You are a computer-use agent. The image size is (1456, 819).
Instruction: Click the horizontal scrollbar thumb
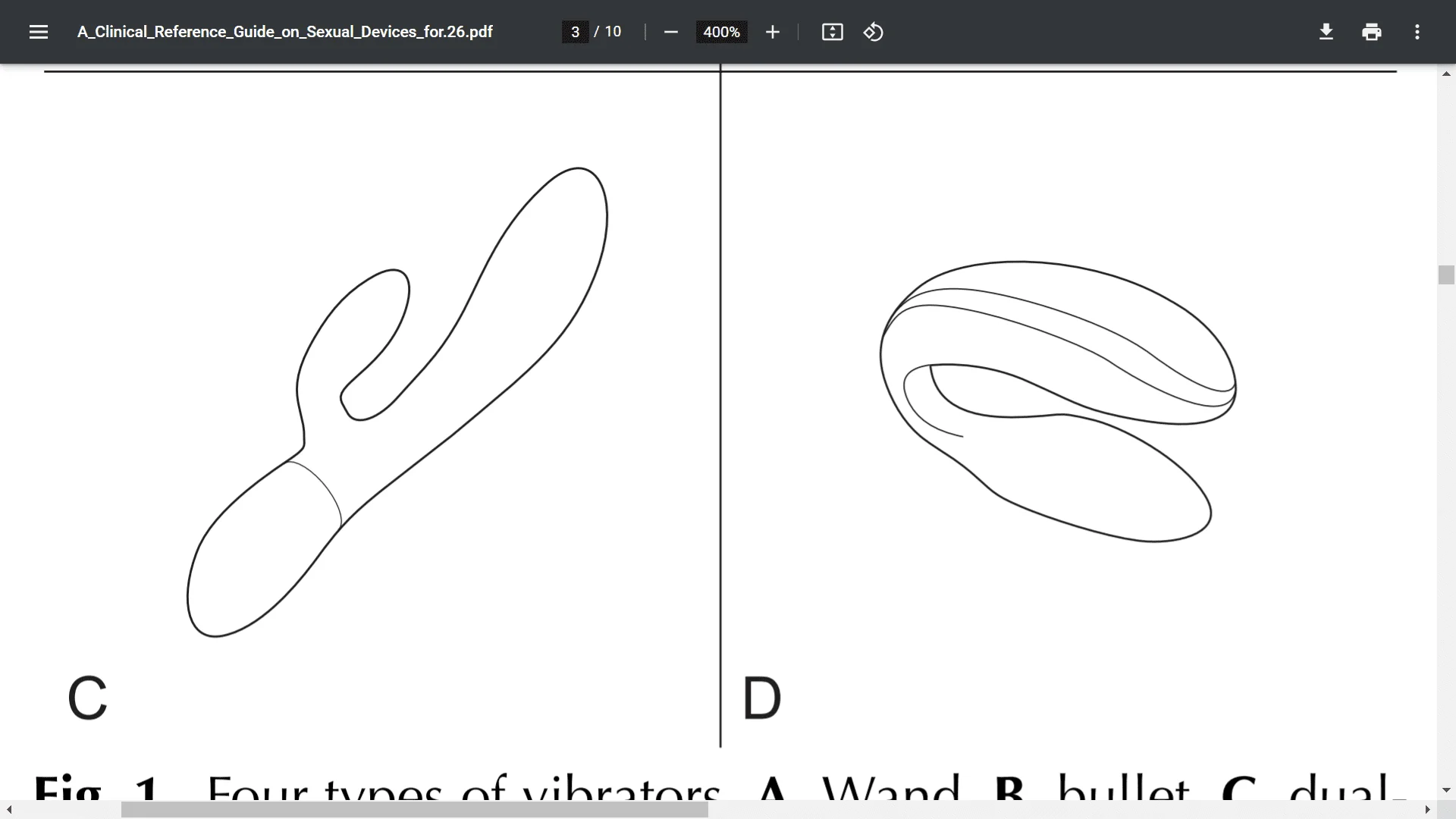(415, 810)
